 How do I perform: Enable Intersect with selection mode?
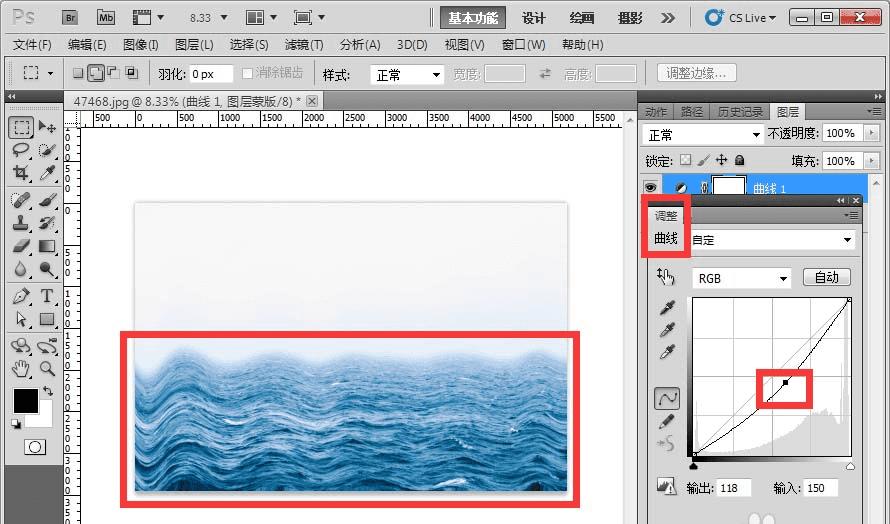pyautogui.click(x=132, y=73)
